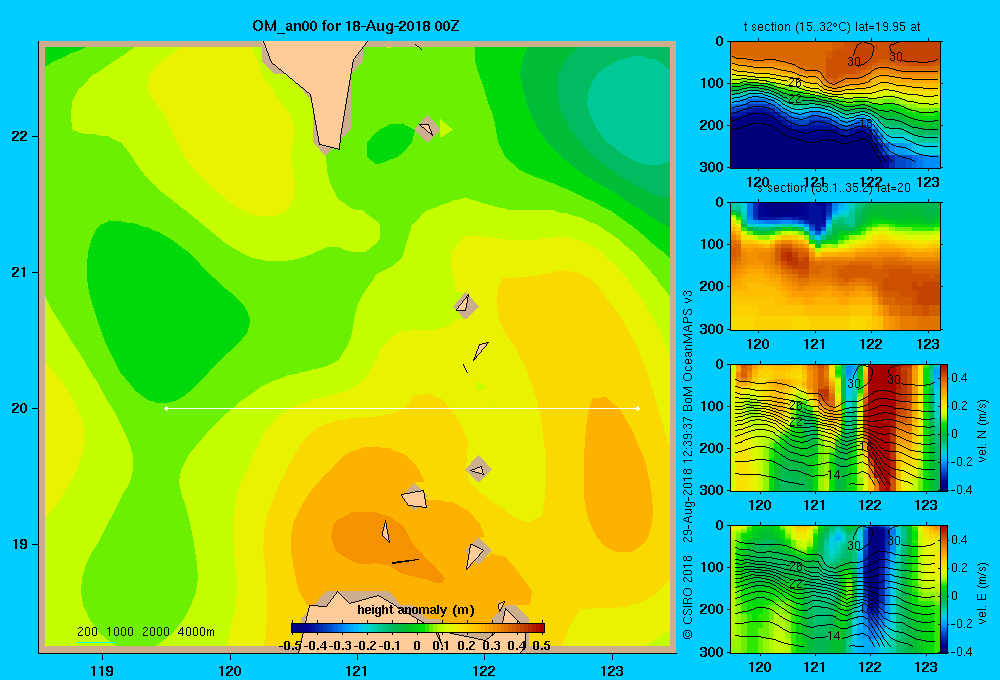Image resolution: width=1000 pixels, height=680 pixels.
Task: Click the "0.2" tick on height anomaly scale
Action: (x=466, y=646)
